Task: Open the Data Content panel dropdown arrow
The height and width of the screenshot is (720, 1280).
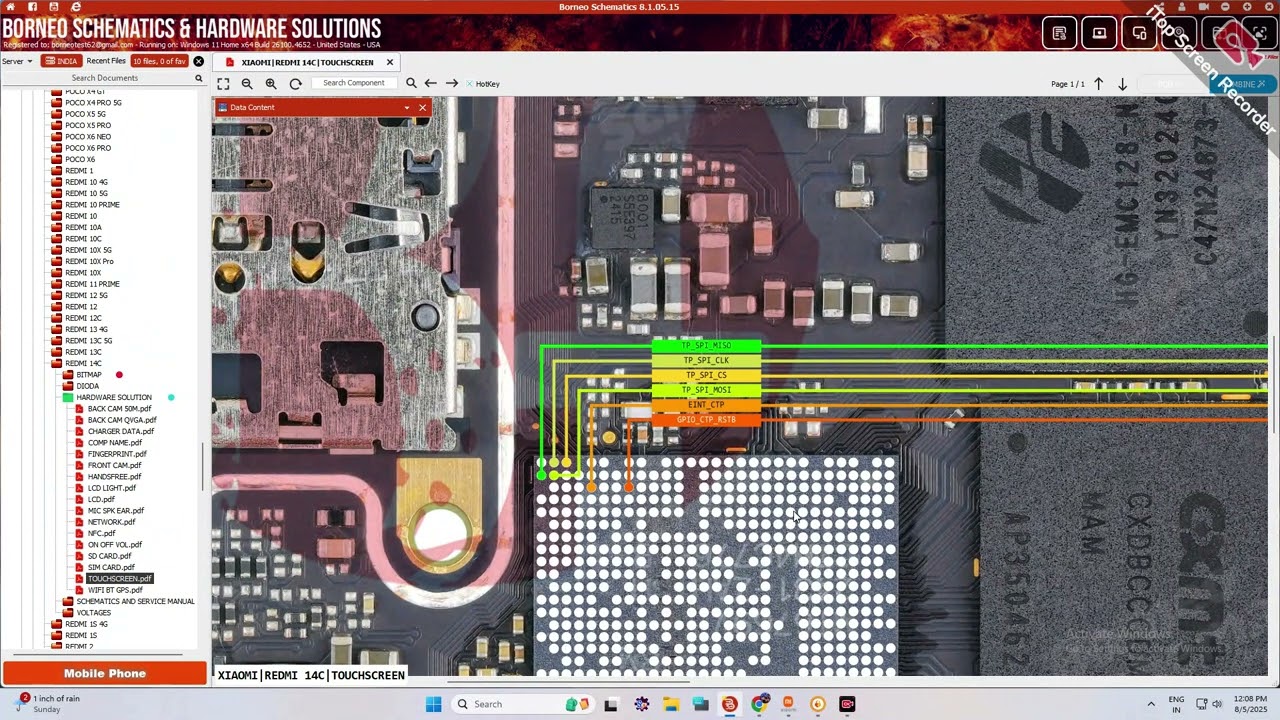Action: pyautogui.click(x=406, y=107)
